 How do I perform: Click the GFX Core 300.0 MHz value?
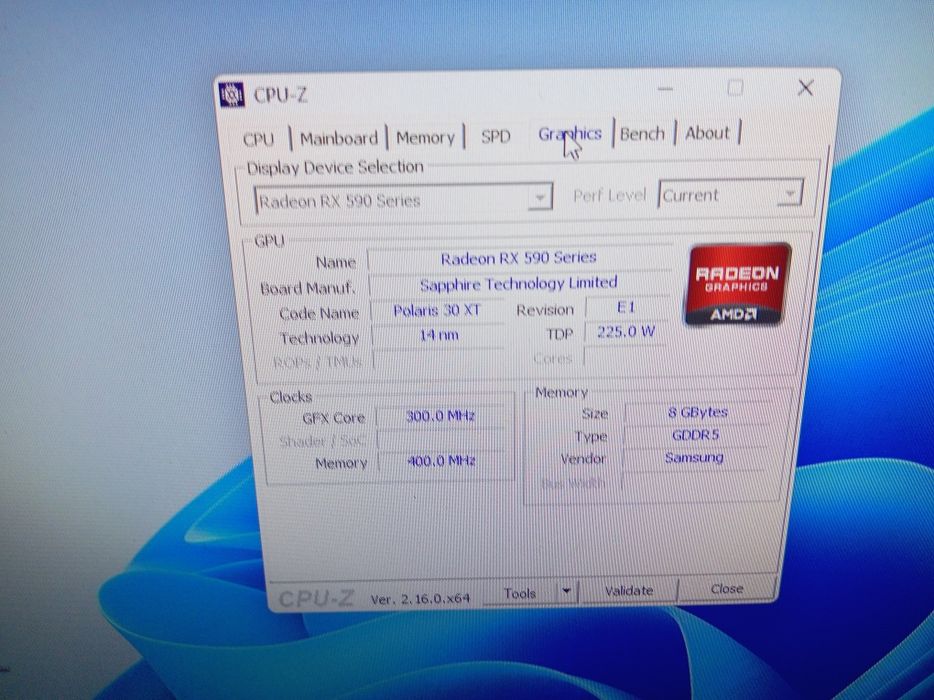440,415
